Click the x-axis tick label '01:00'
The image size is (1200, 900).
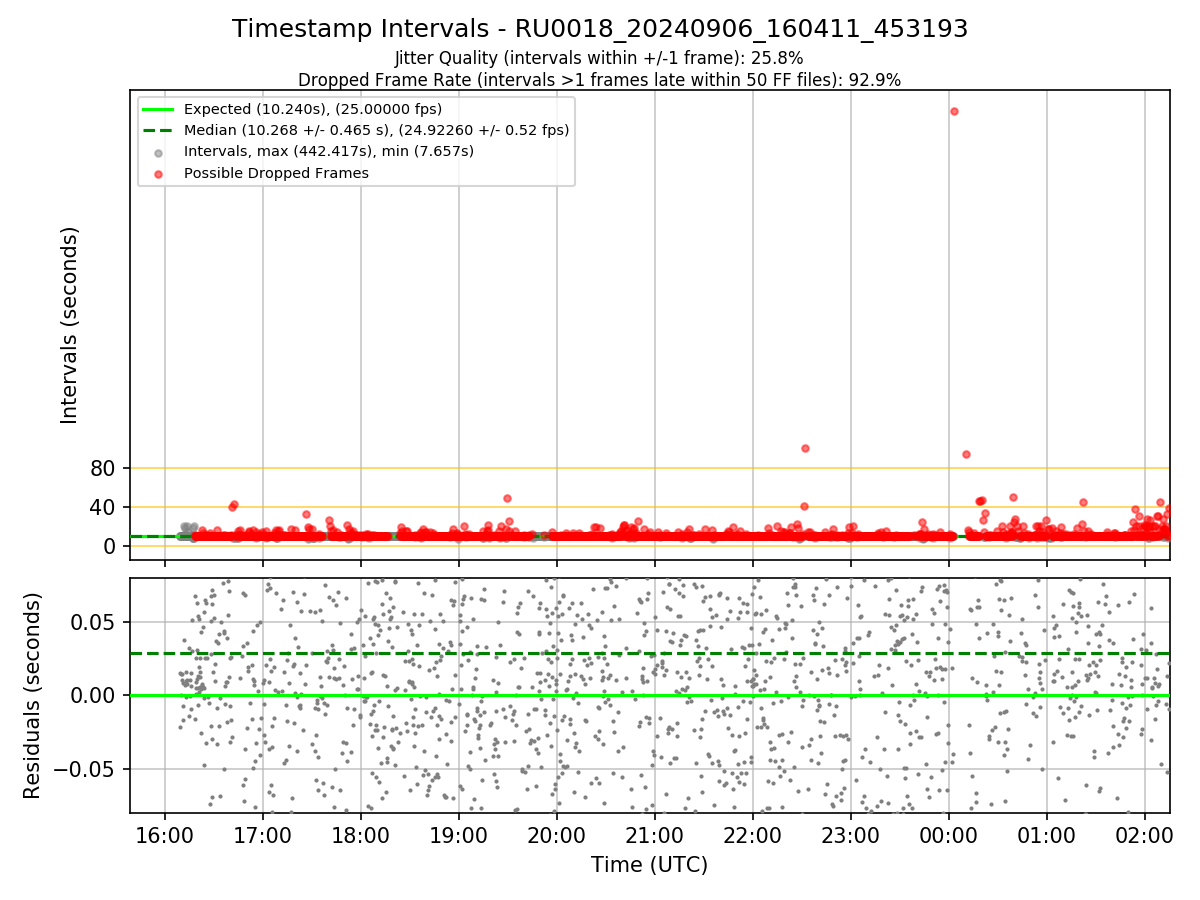point(1047,833)
